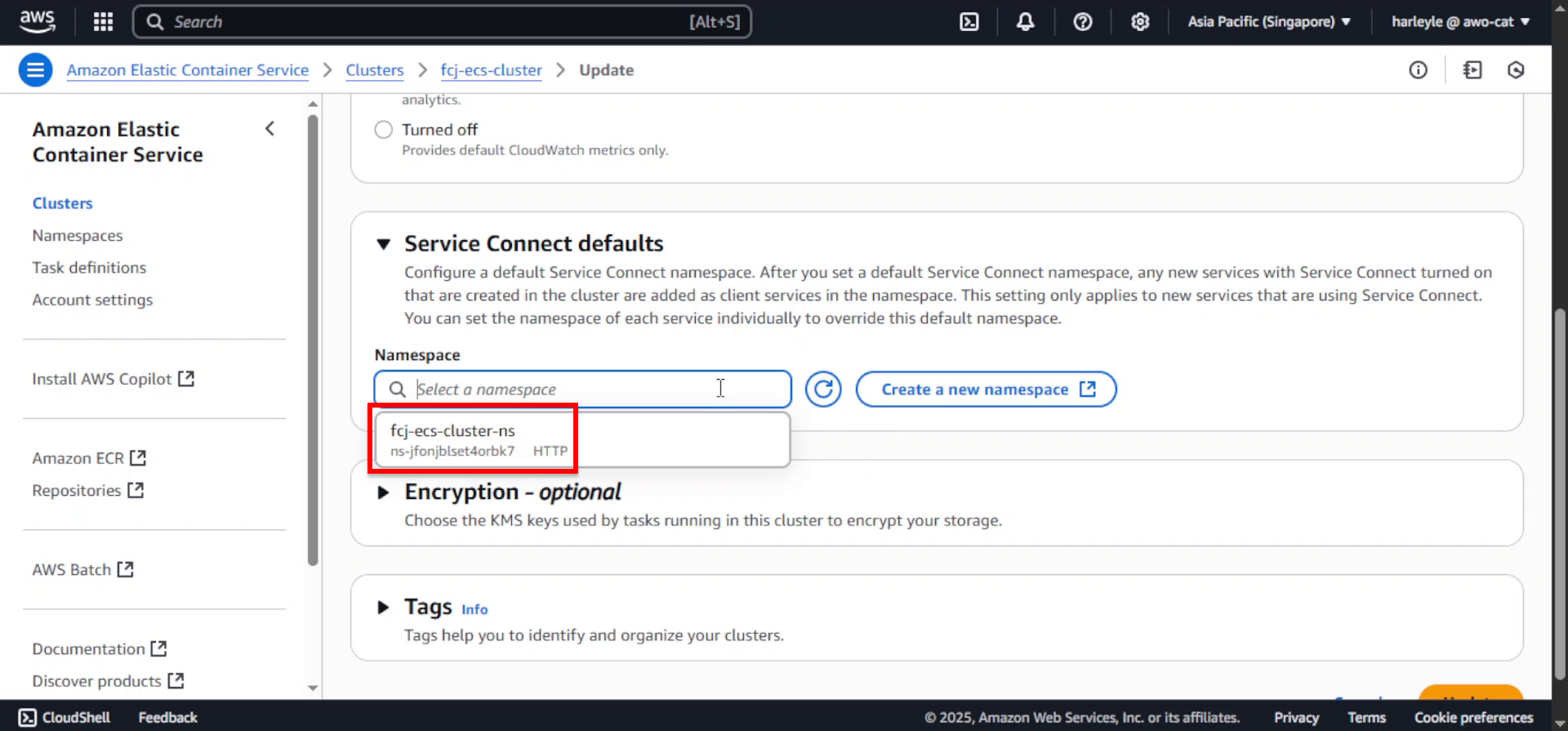Open the Tags Info link
The width and height of the screenshot is (1568, 731).
(x=474, y=609)
